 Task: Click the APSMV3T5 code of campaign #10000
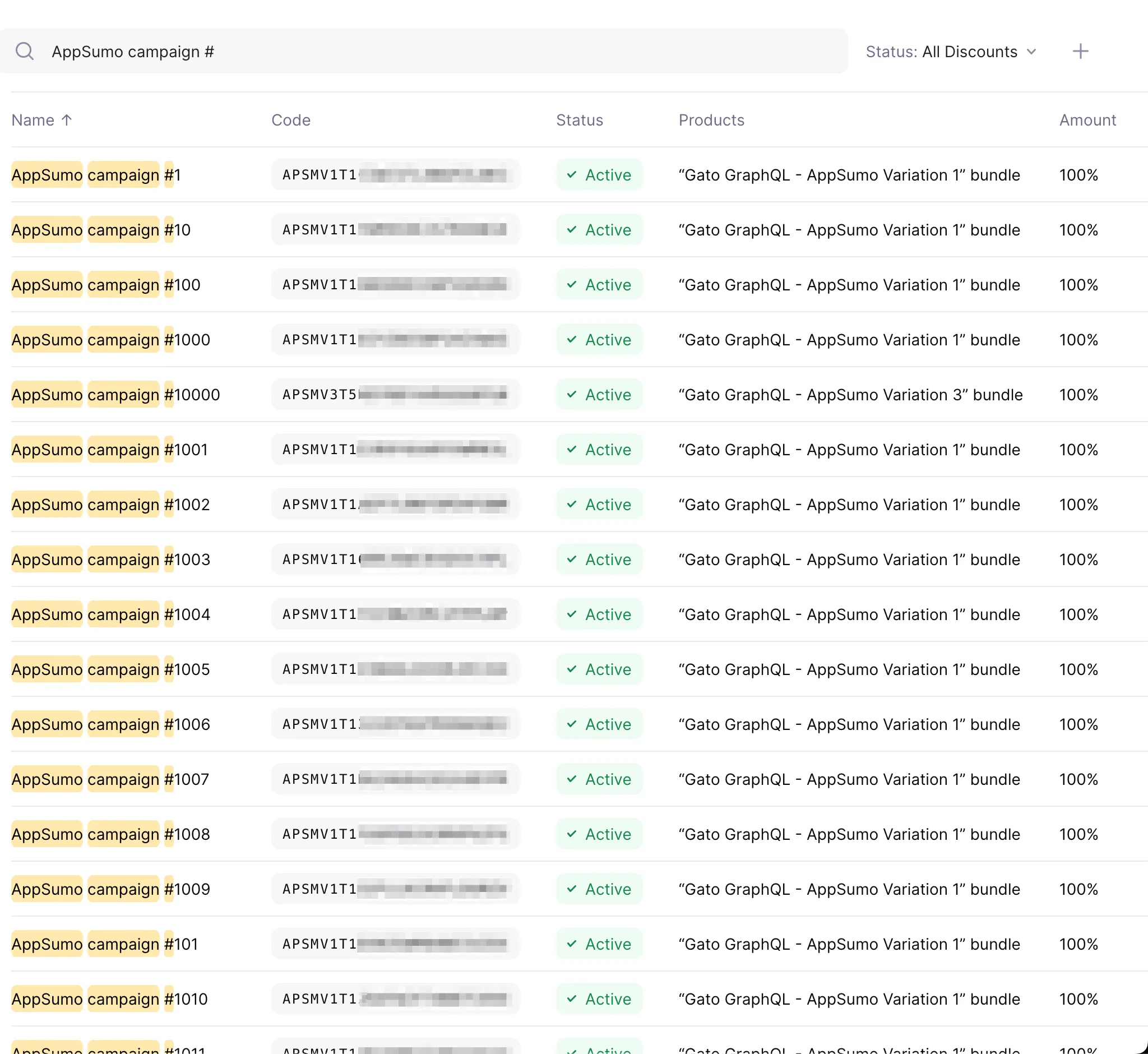tap(395, 395)
